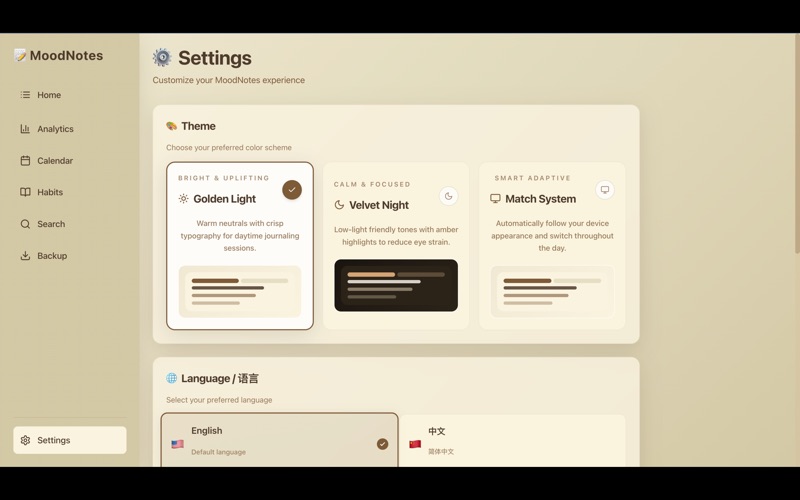Click the Settings page heading
800x500 pixels.
[215, 58]
